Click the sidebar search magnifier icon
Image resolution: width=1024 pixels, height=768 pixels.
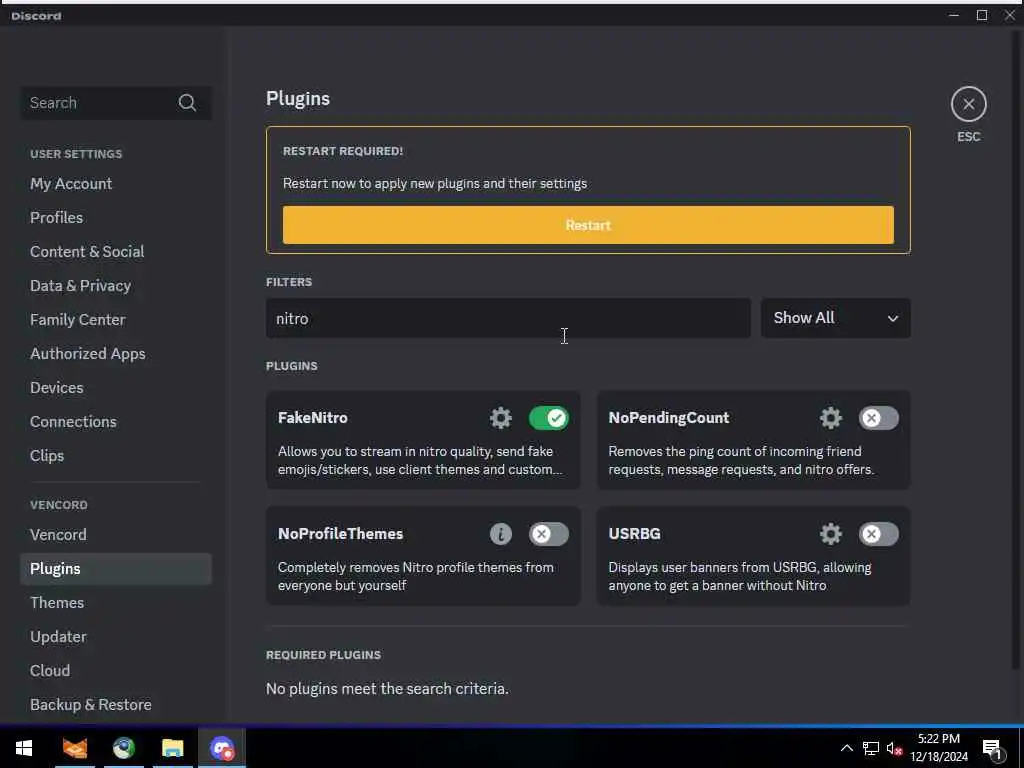coord(187,103)
